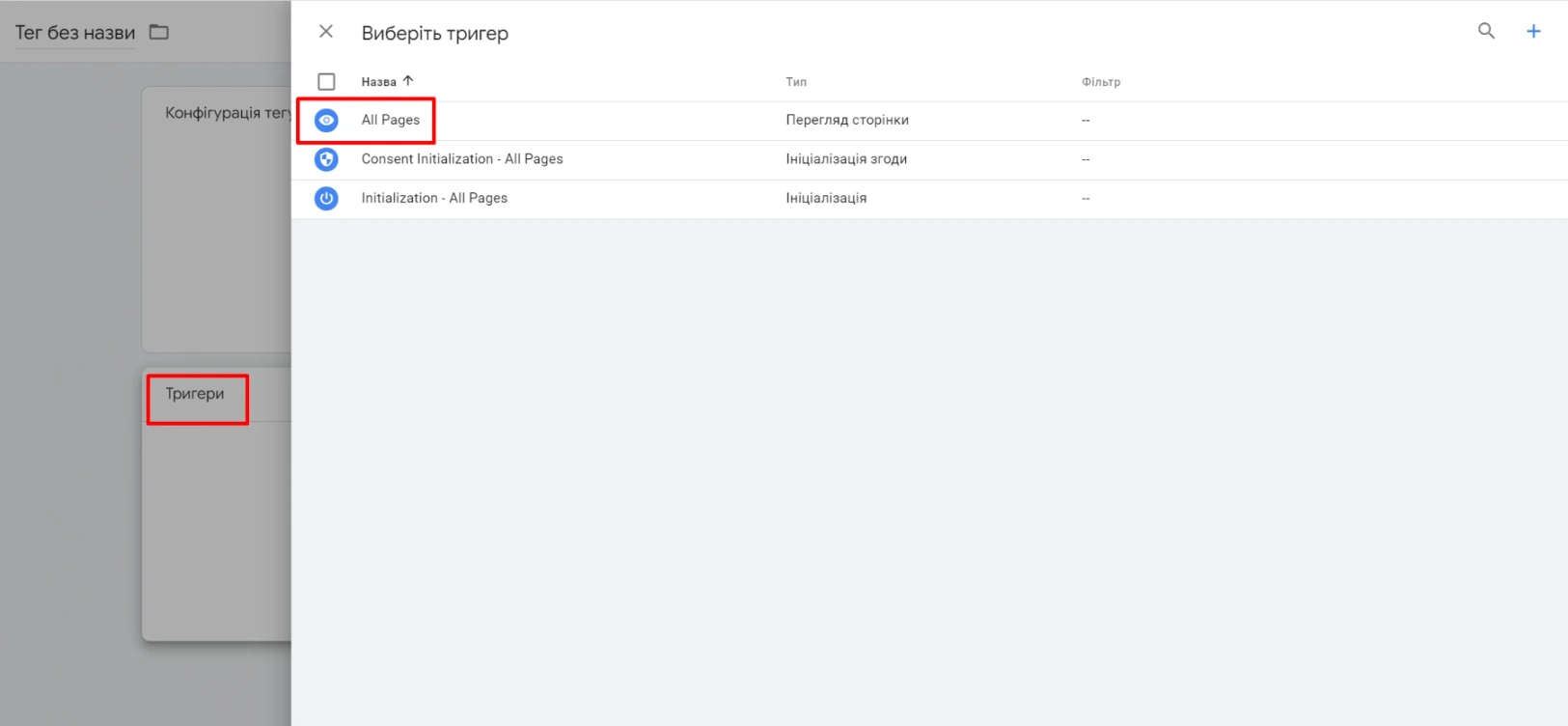This screenshot has height=726, width=1568.
Task: Click the Тег без назви title field
Action: [75, 33]
